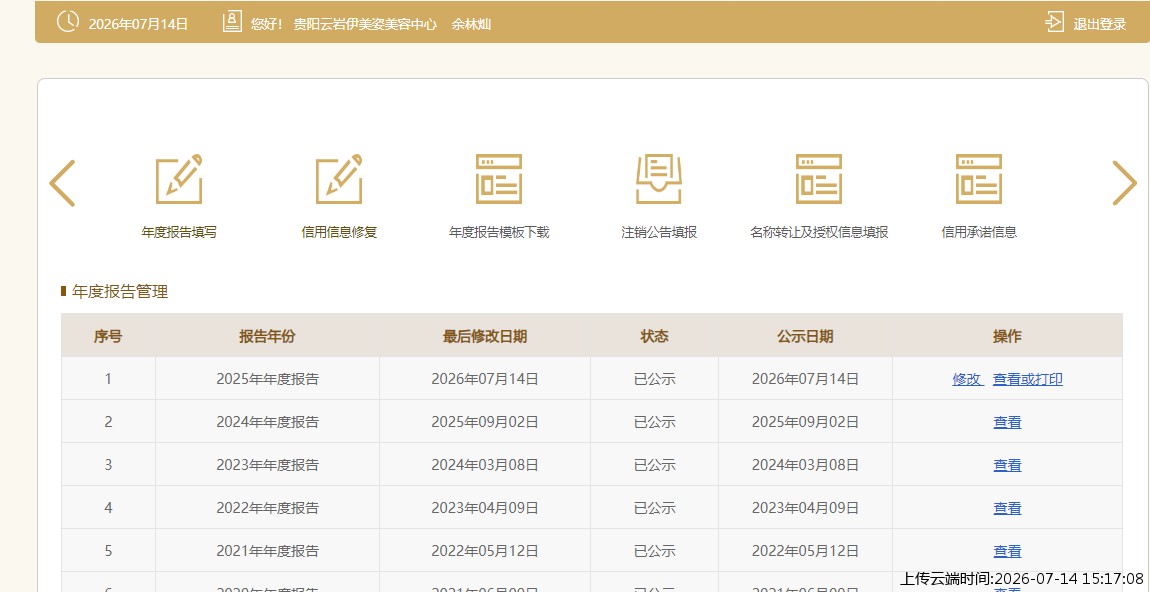Click the 报告年份 column header
The image size is (1150, 592).
coord(267,337)
